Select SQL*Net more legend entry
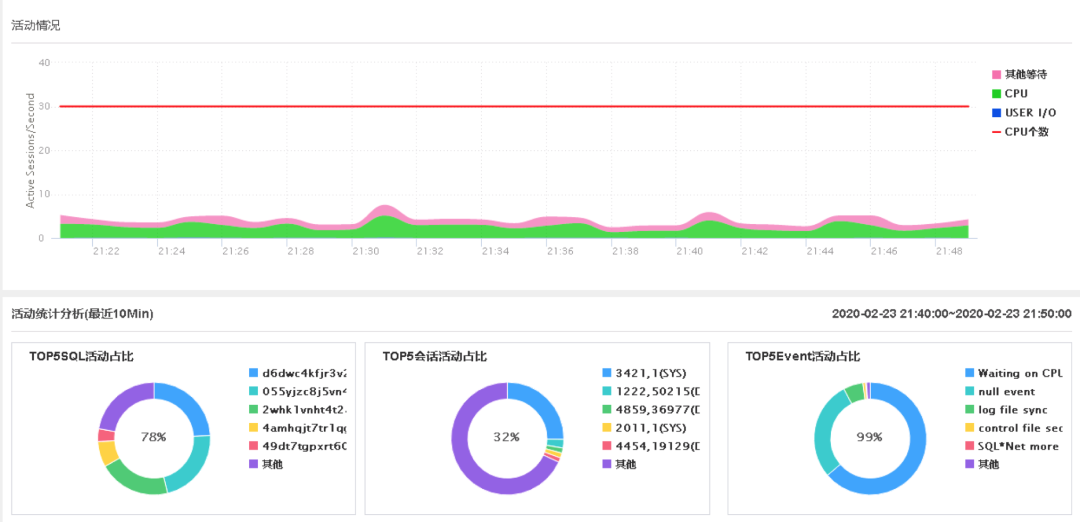This screenshot has height=522, width=1080. [1012, 446]
